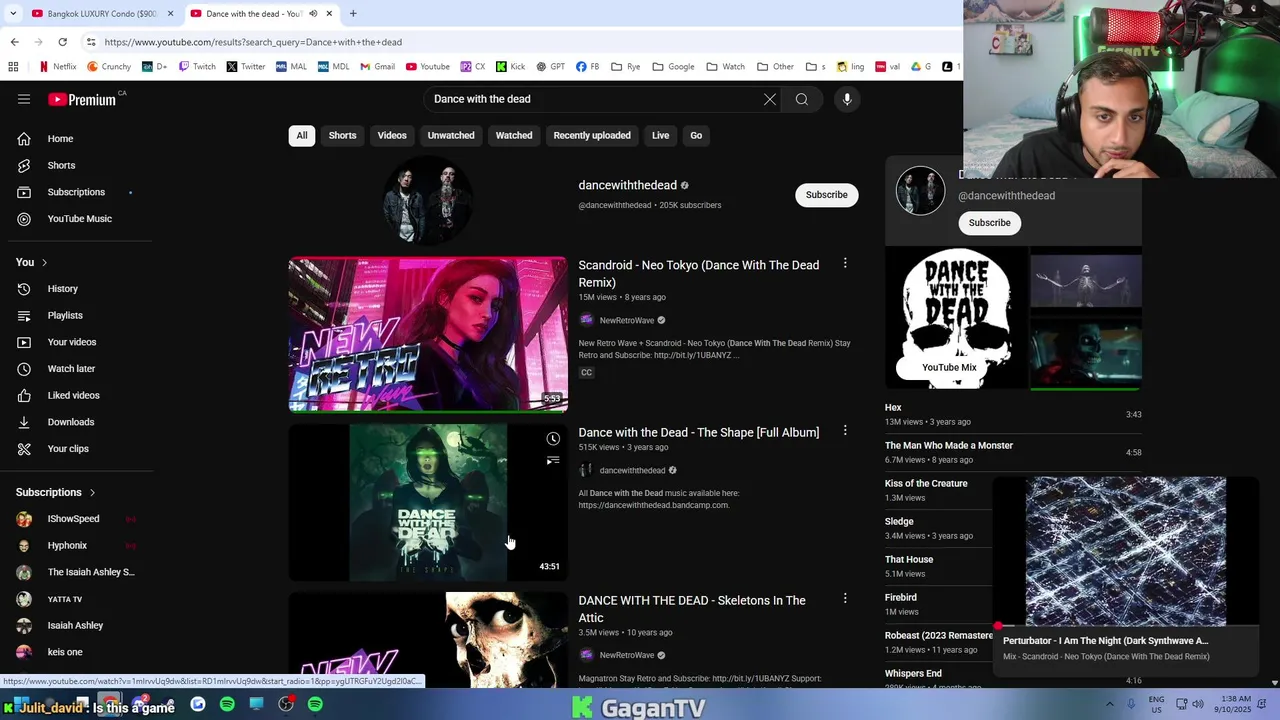Open the YouTube hamburger guide menu
The image size is (1280, 720).
click(x=24, y=99)
